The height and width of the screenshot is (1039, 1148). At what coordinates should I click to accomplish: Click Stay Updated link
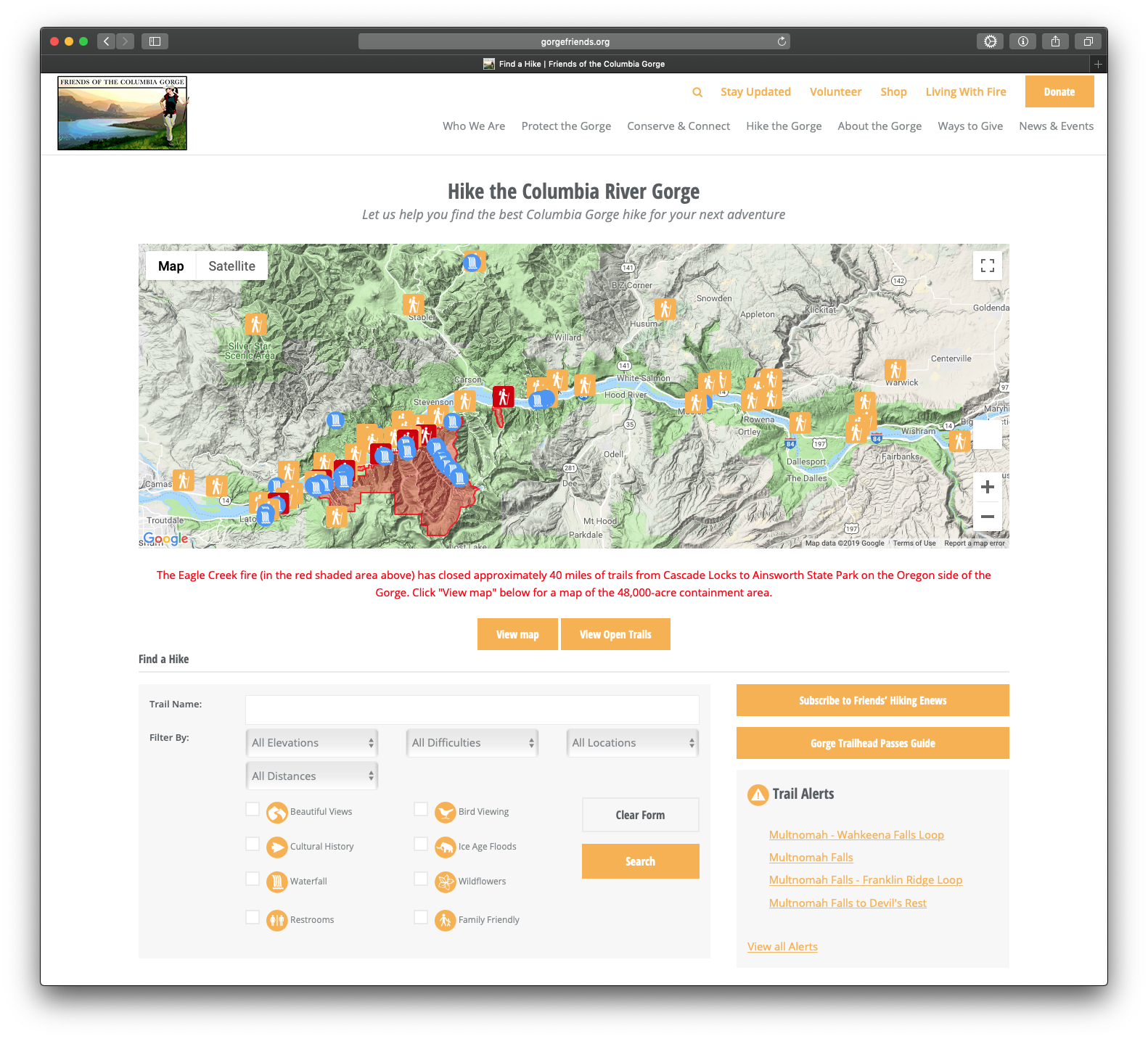755,92
